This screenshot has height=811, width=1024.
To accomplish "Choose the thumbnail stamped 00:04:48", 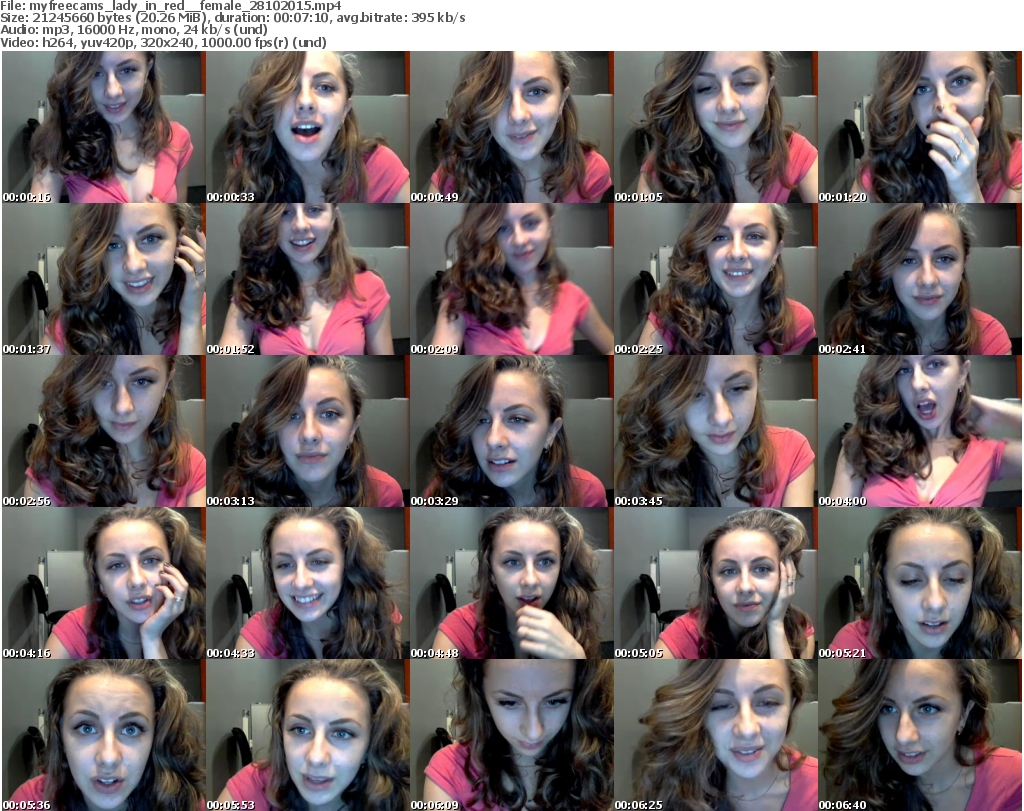I will pos(511,583).
